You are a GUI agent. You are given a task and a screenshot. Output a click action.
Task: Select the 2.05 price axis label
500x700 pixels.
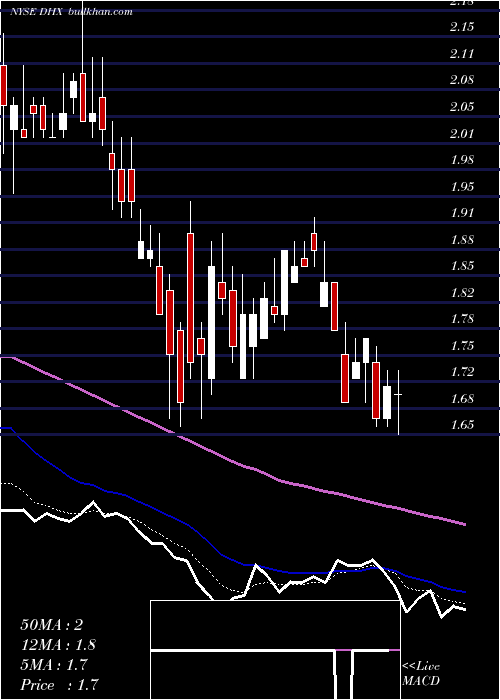pyautogui.click(x=462, y=107)
